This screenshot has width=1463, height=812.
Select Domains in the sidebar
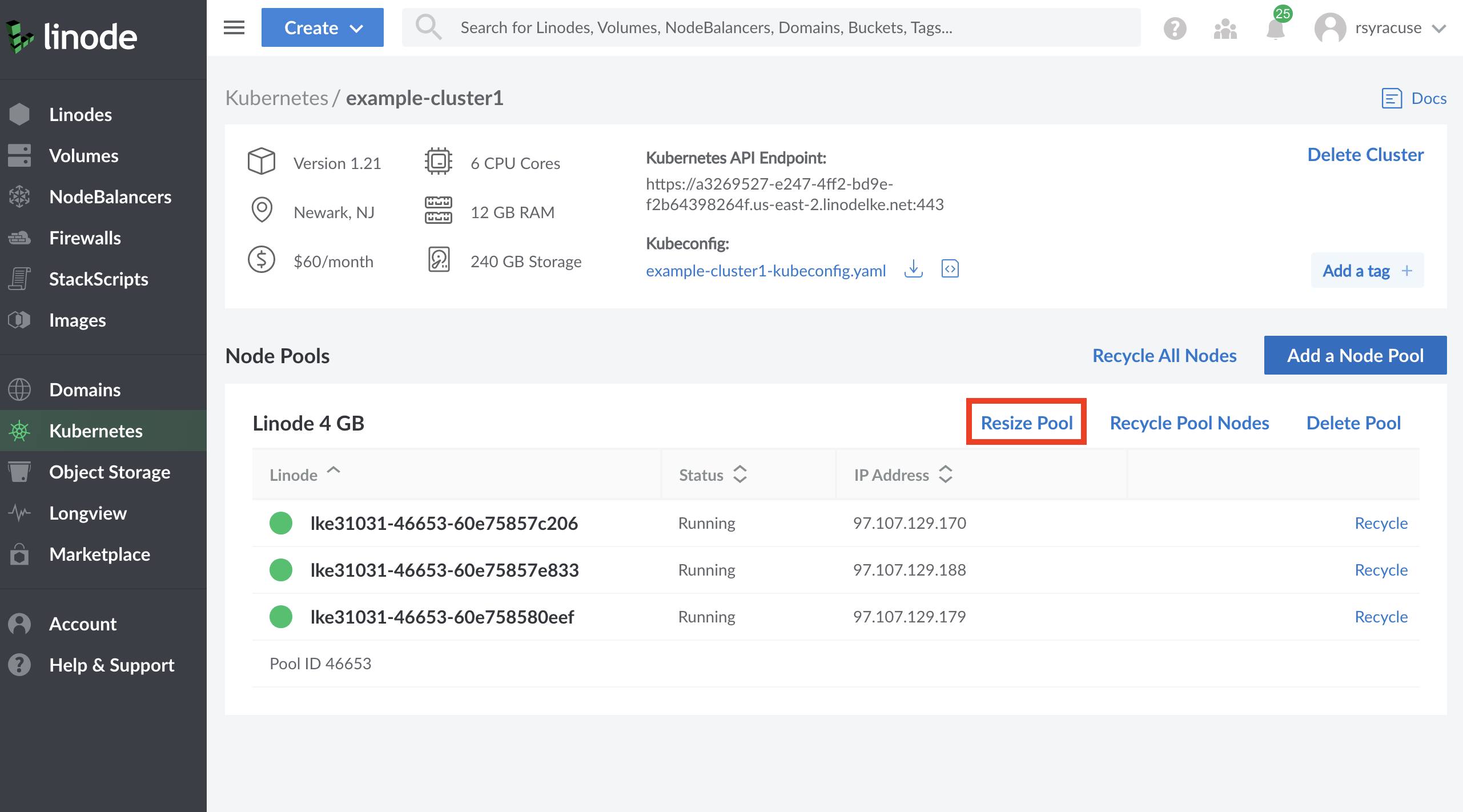[84, 389]
